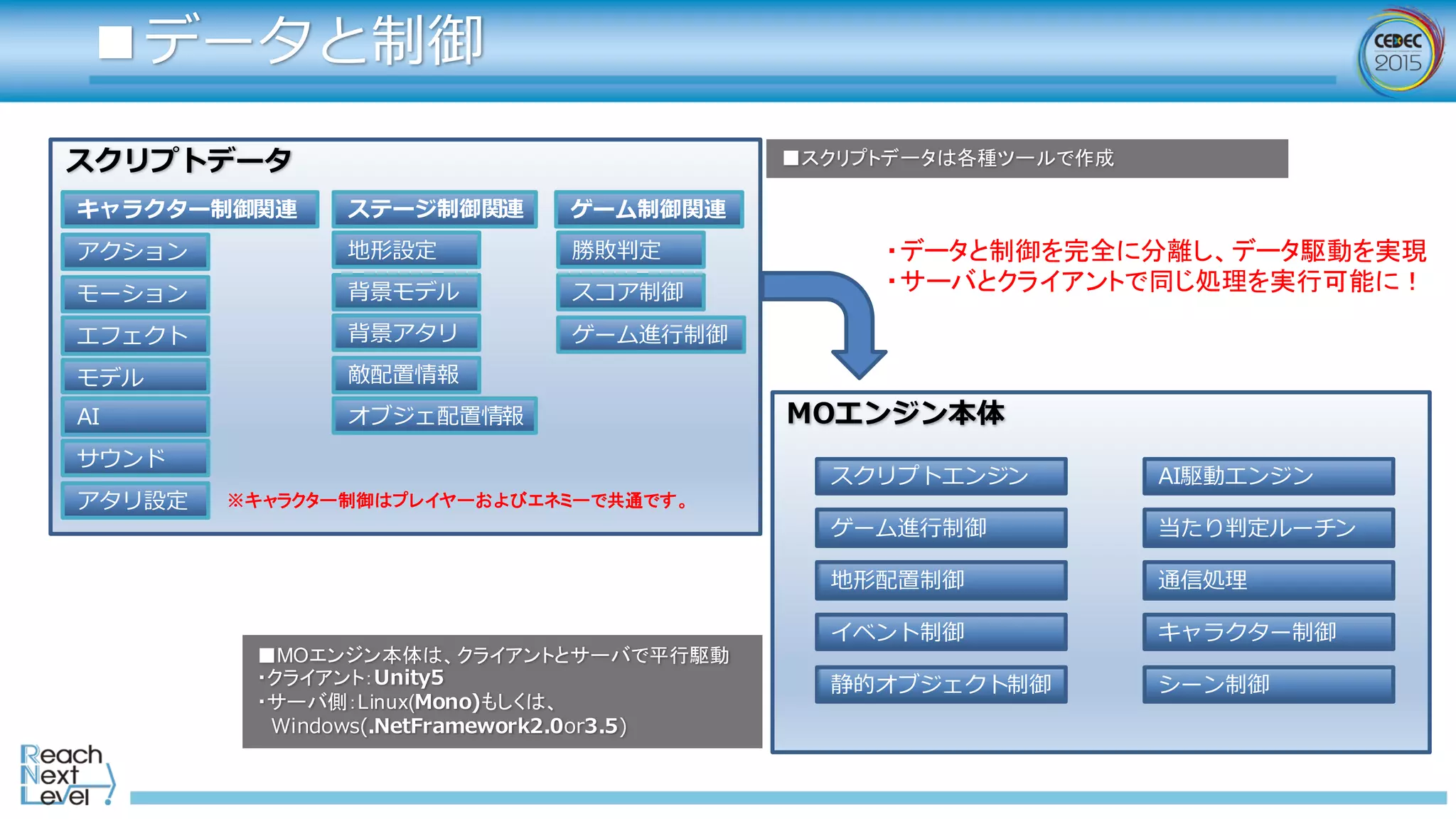Click the サーバ側:Linux(Mono) line
The height and width of the screenshot is (819, 1456).
click(x=407, y=702)
